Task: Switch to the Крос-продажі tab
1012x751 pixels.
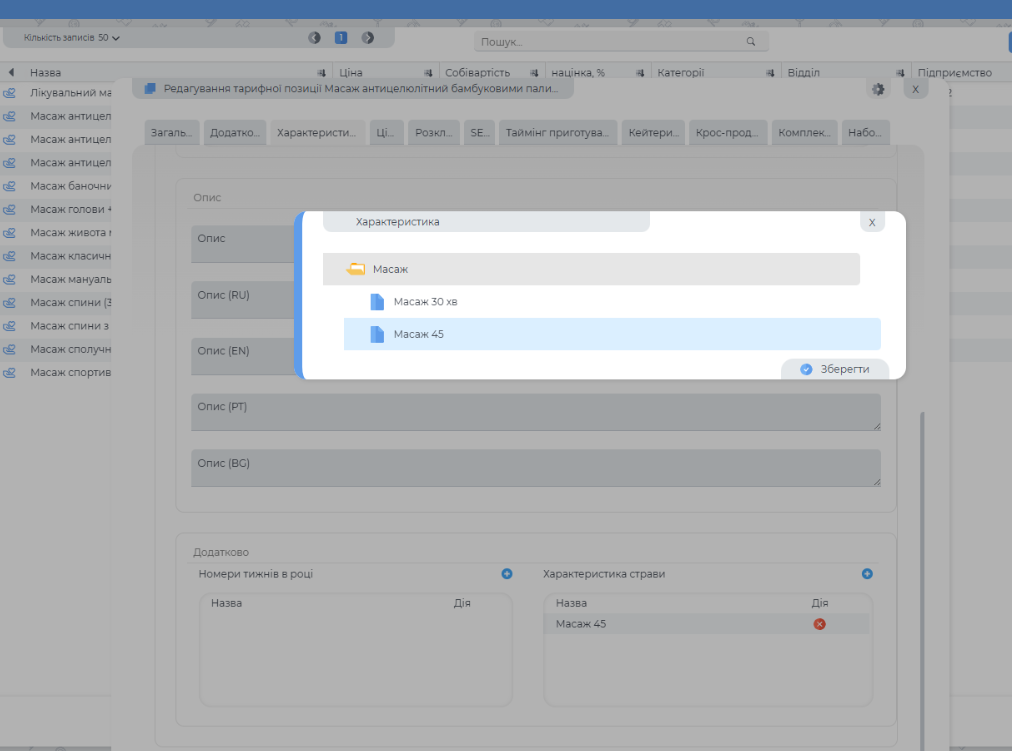Action: pyautogui.click(x=727, y=133)
